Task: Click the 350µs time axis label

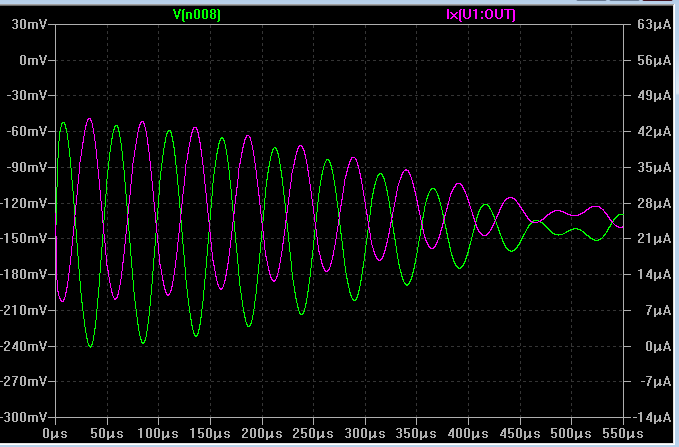Action: [416, 433]
